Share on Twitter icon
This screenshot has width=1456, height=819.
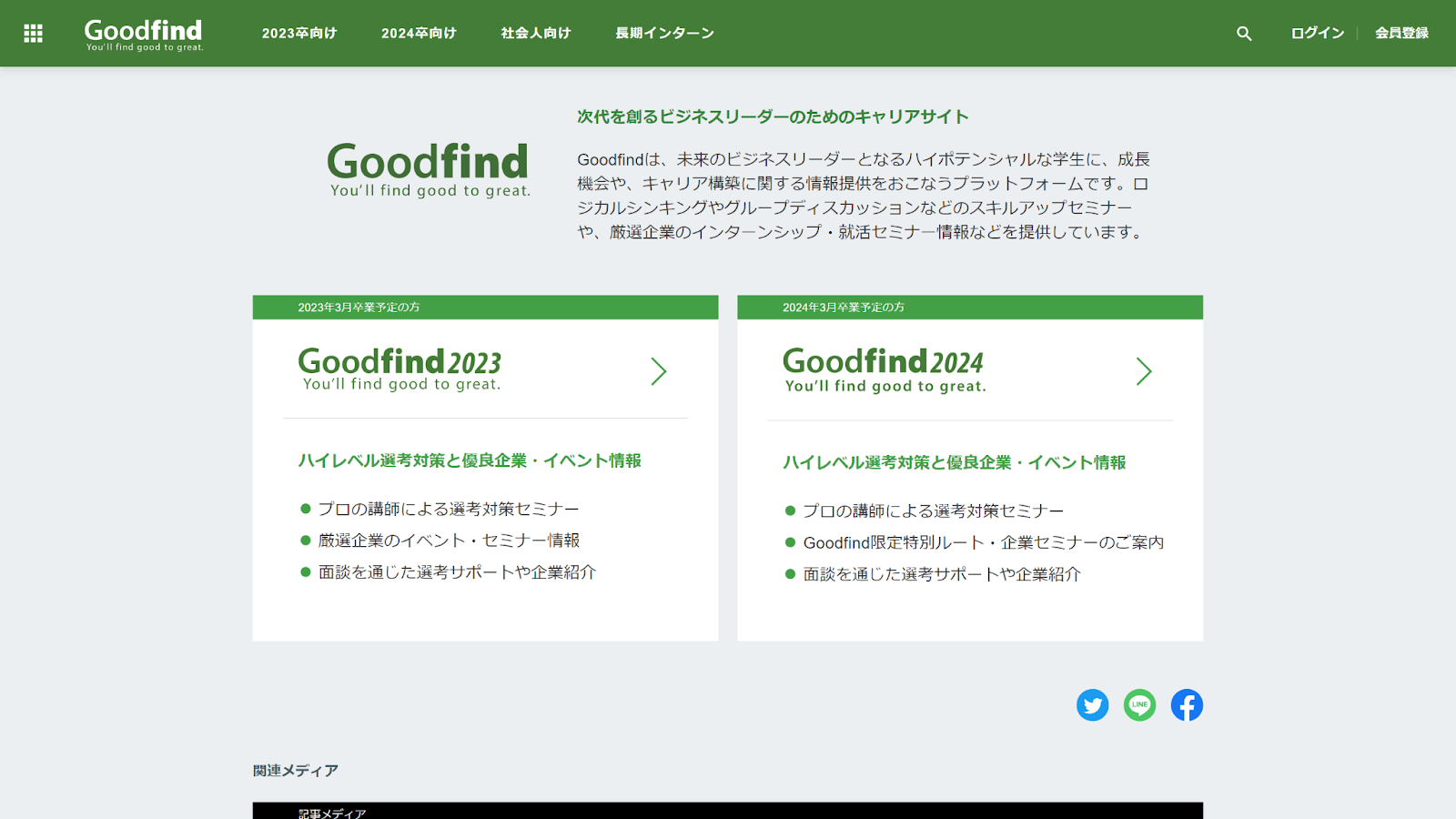tap(1092, 705)
